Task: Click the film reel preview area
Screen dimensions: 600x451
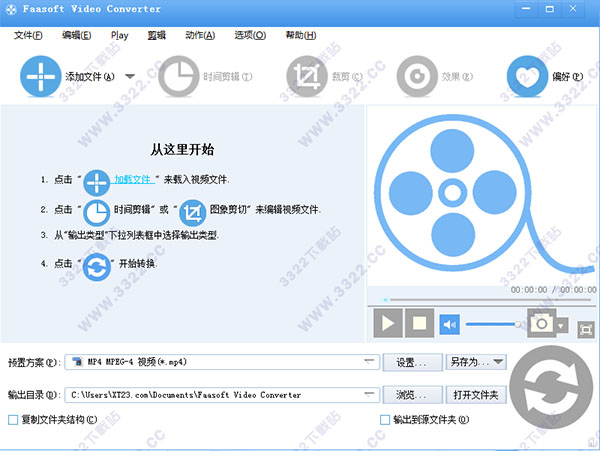Action: click(482, 195)
